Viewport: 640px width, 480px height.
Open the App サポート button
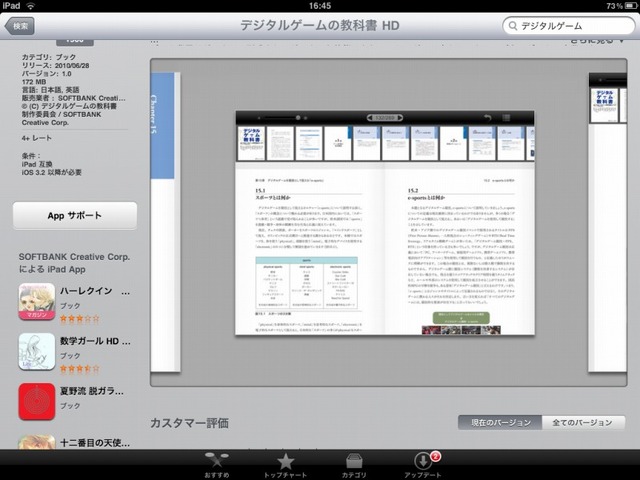tap(75, 216)
